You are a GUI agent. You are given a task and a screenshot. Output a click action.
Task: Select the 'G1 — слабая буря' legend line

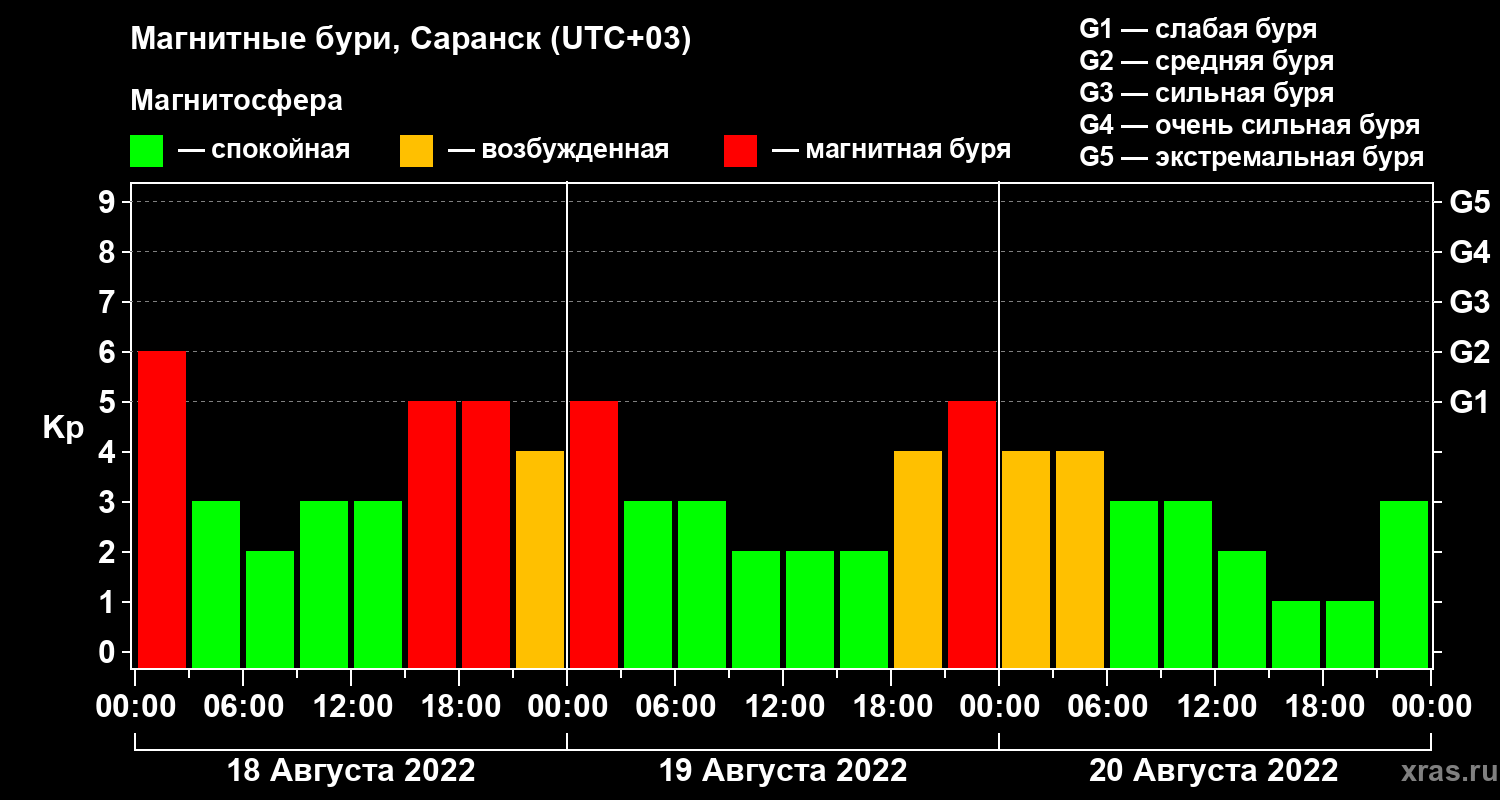[1198, 29]
